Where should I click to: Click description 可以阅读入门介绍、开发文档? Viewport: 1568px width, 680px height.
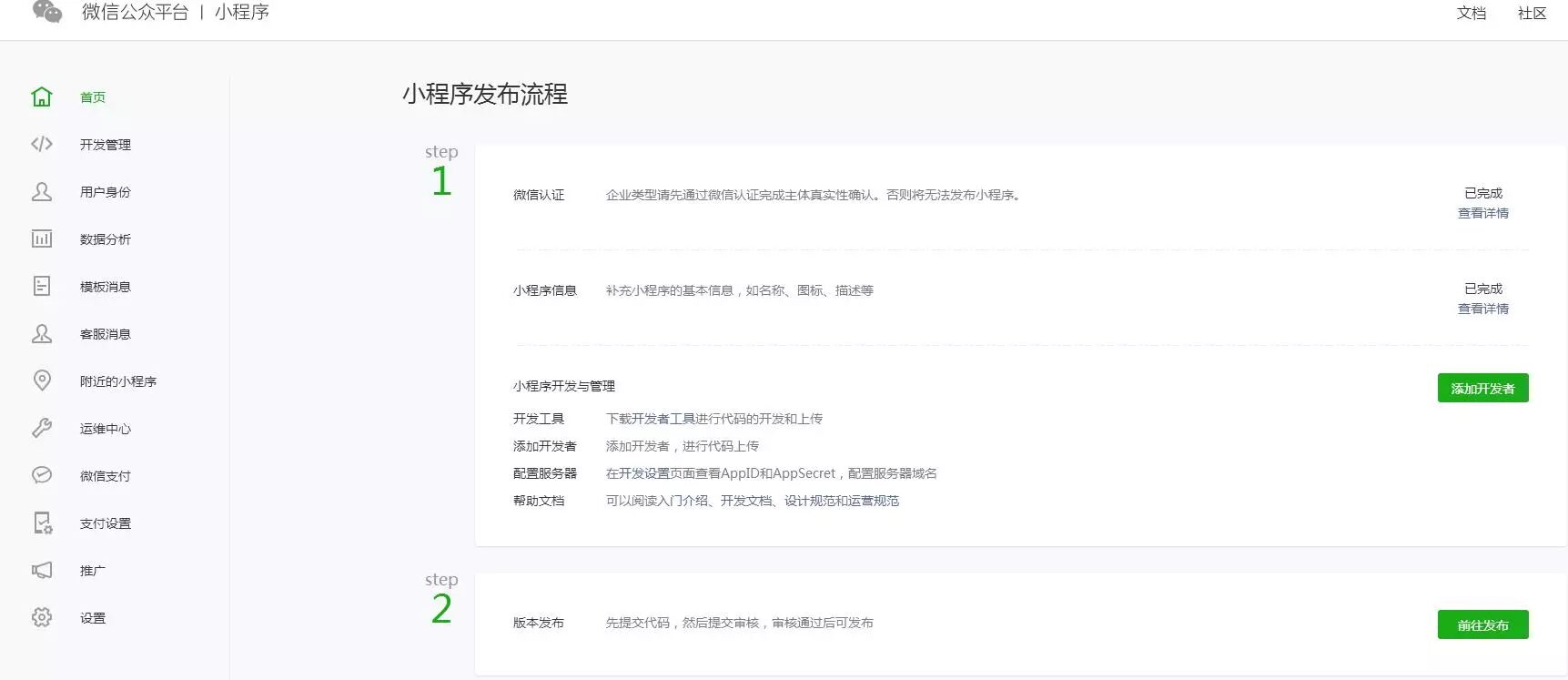(x=753, y=501)
